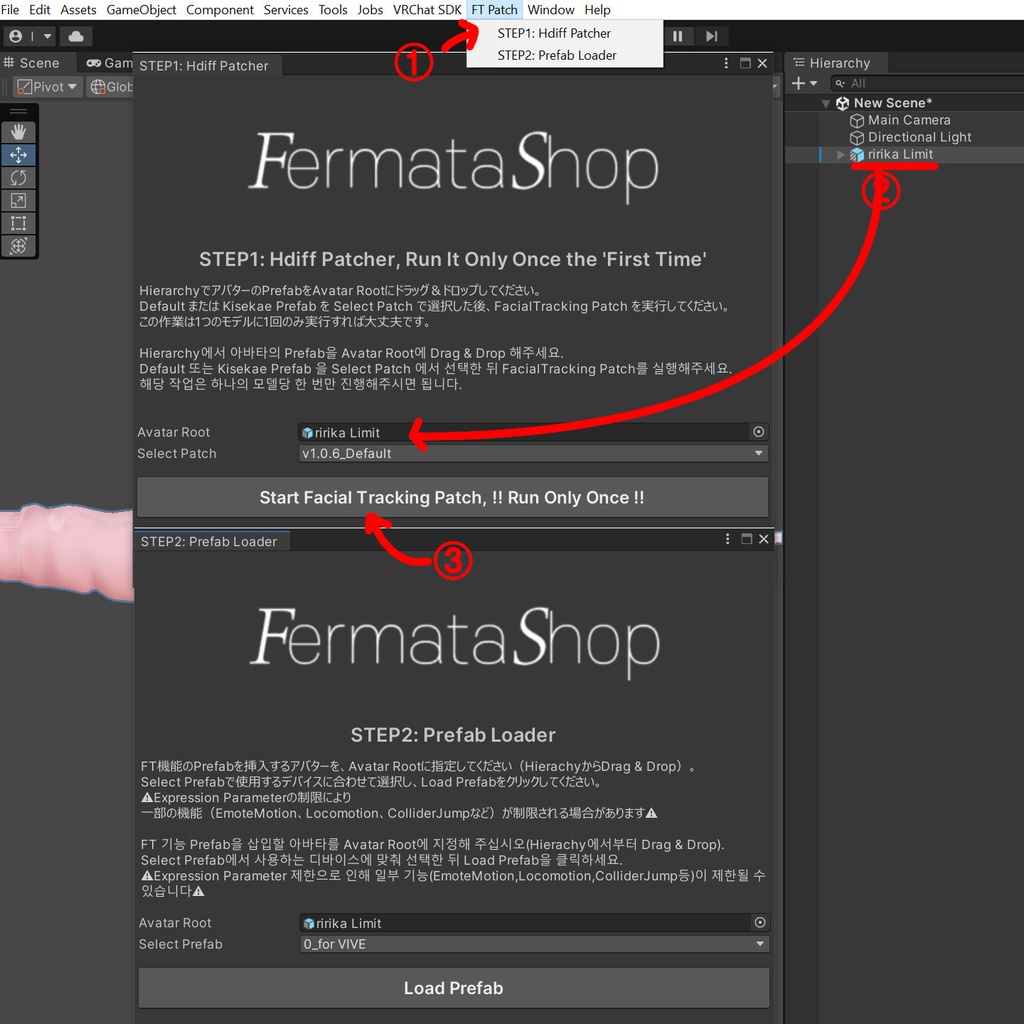Open the Avatar Root object picker in STEP1
The image size is (1024, 1024).
758,432
